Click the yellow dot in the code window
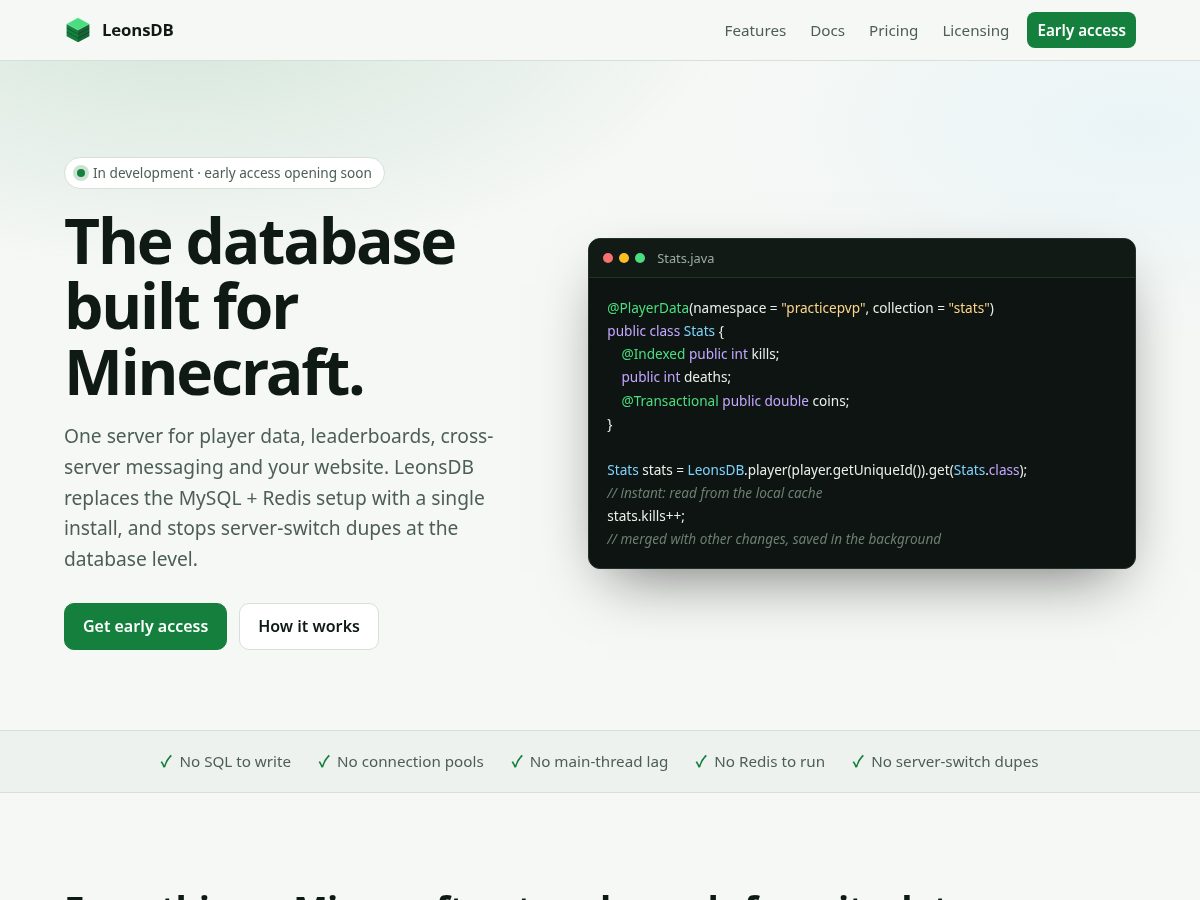This screenshot has height=900, width=1200. pos(624,258)
